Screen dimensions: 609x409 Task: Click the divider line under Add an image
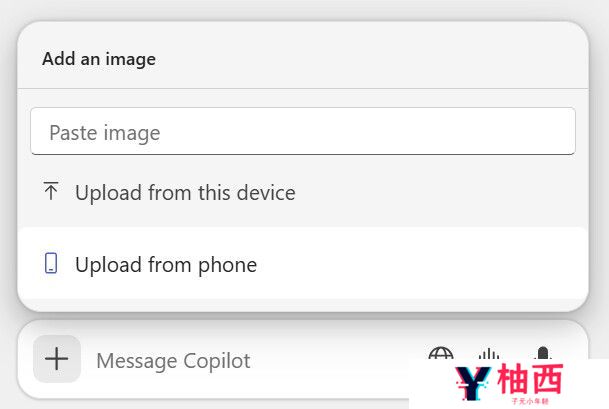coord(303,89)
